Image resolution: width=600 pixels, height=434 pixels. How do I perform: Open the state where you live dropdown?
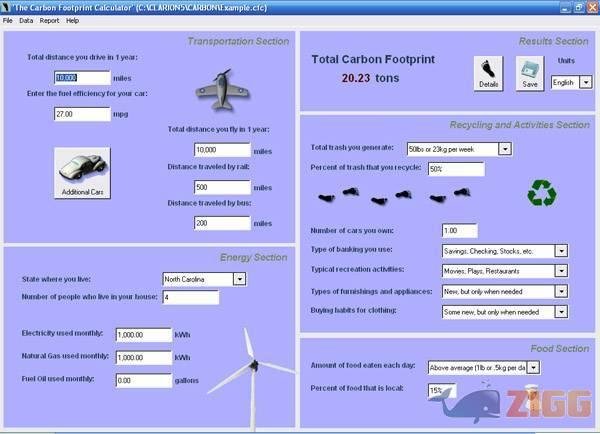239,279
